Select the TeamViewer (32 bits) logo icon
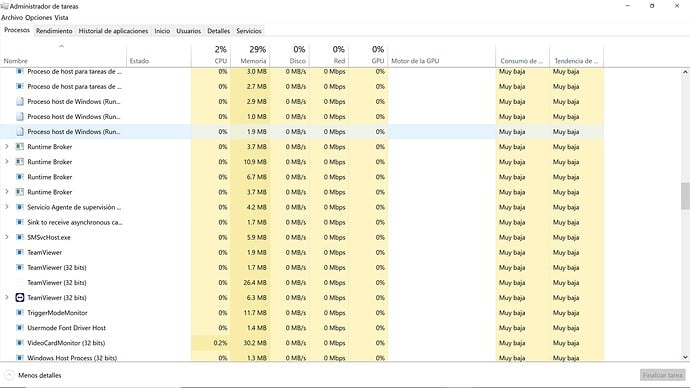This screenshot has width=690, height=388. click(19, 298)
